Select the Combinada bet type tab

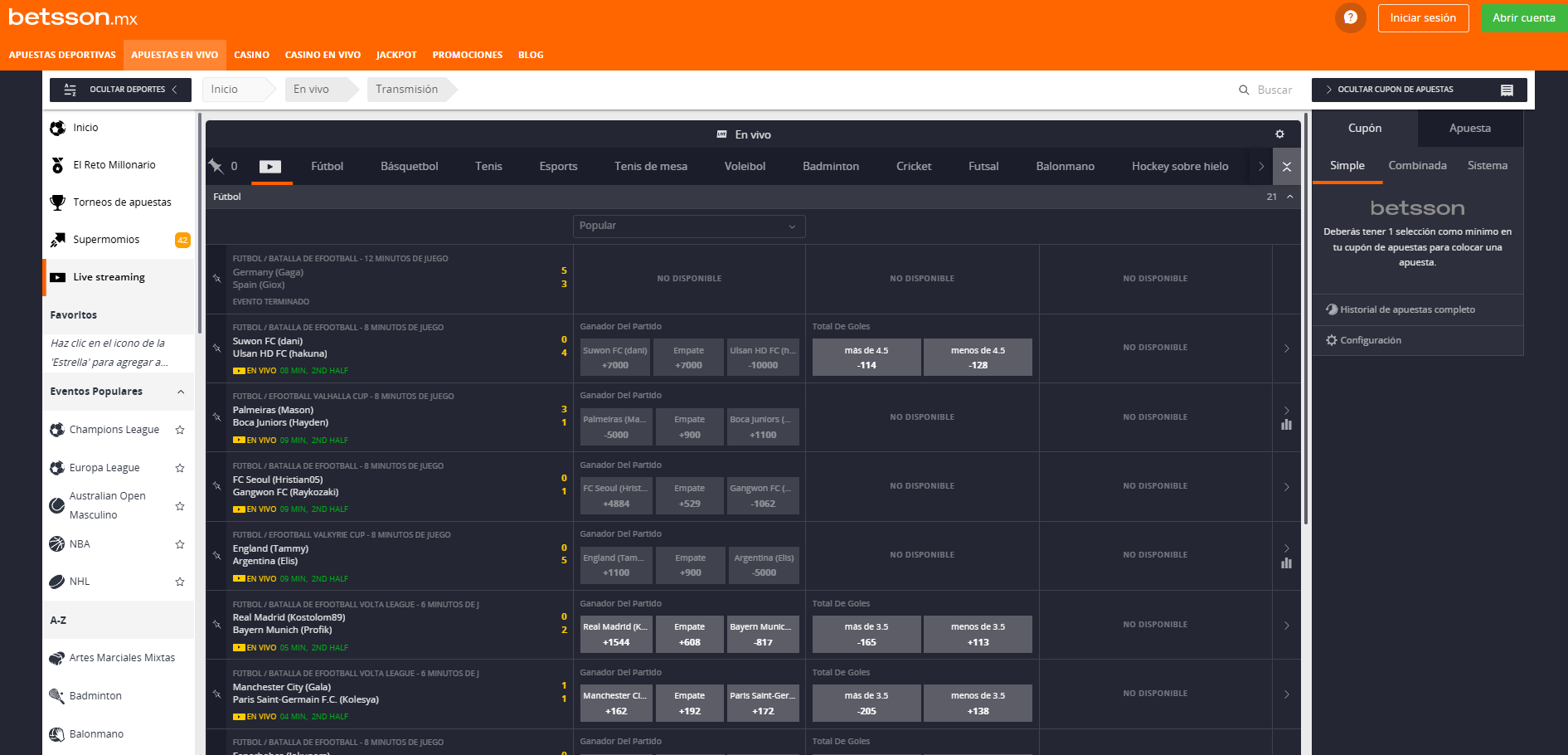(x=1417, y=166)
